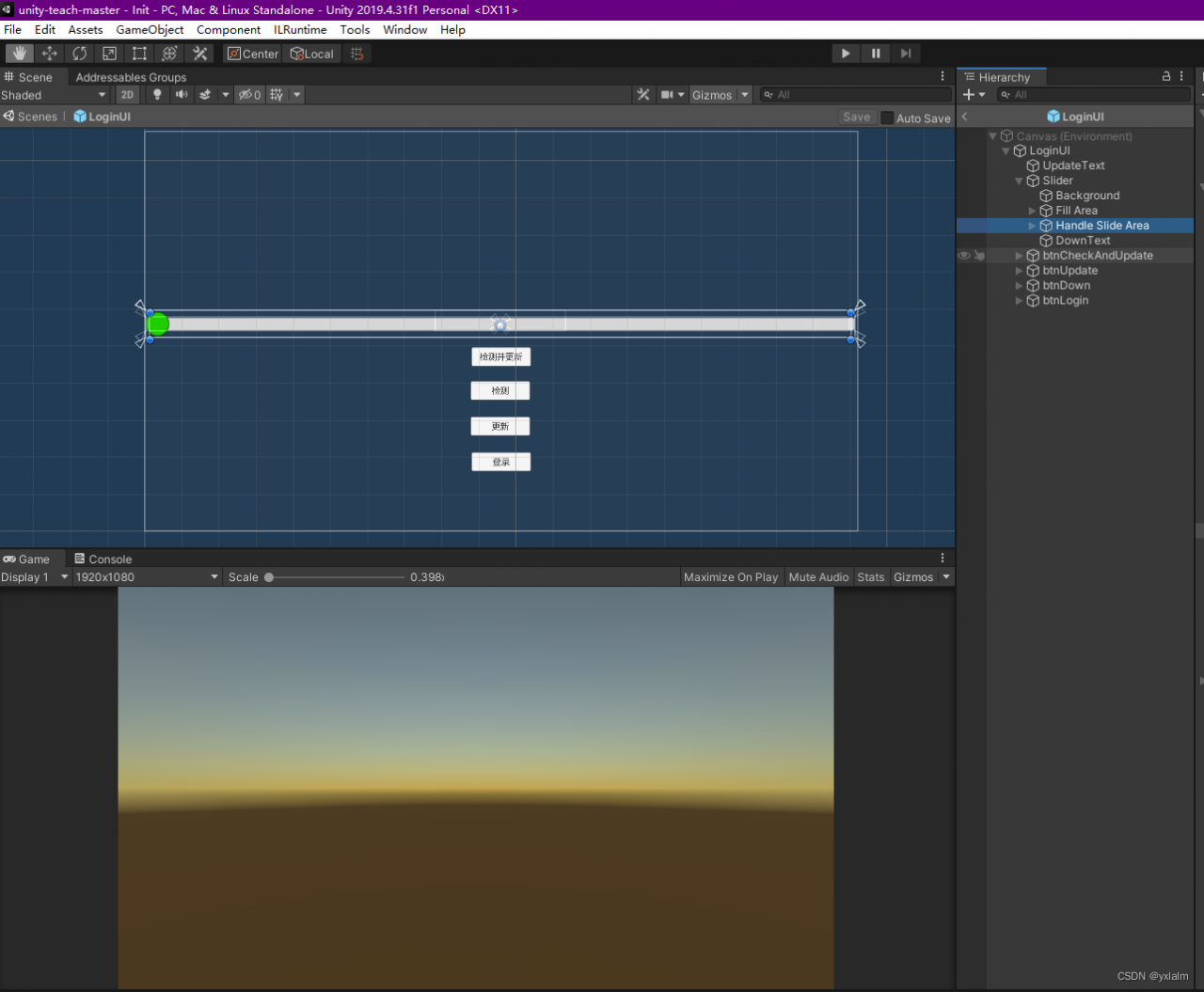Screen dimensions: 1204x992
Task: Select the Hand tool in toolbar
Action: tap(20, 54)
